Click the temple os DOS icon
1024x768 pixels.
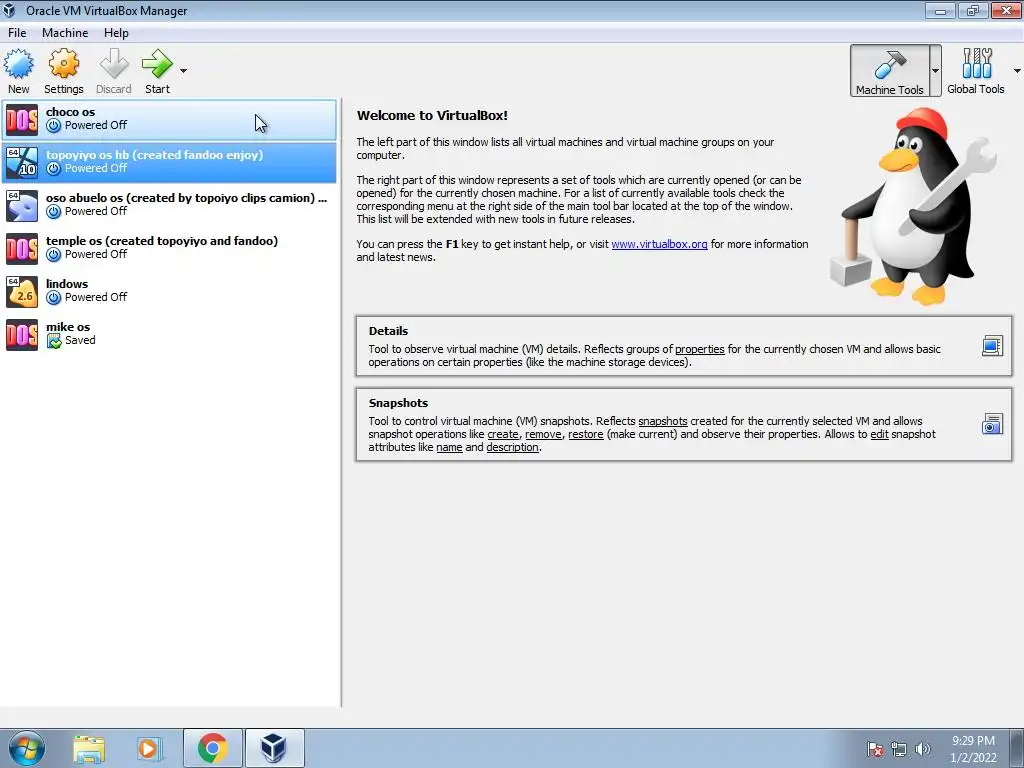point(22,249)
